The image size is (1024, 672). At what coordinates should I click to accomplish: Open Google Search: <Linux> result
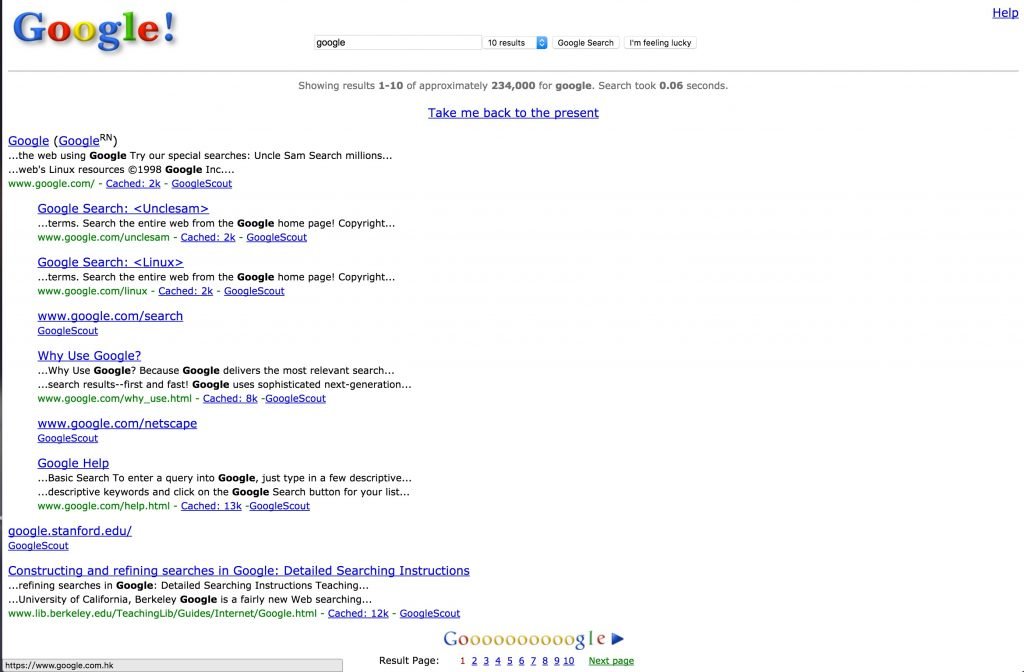point(110,262)
